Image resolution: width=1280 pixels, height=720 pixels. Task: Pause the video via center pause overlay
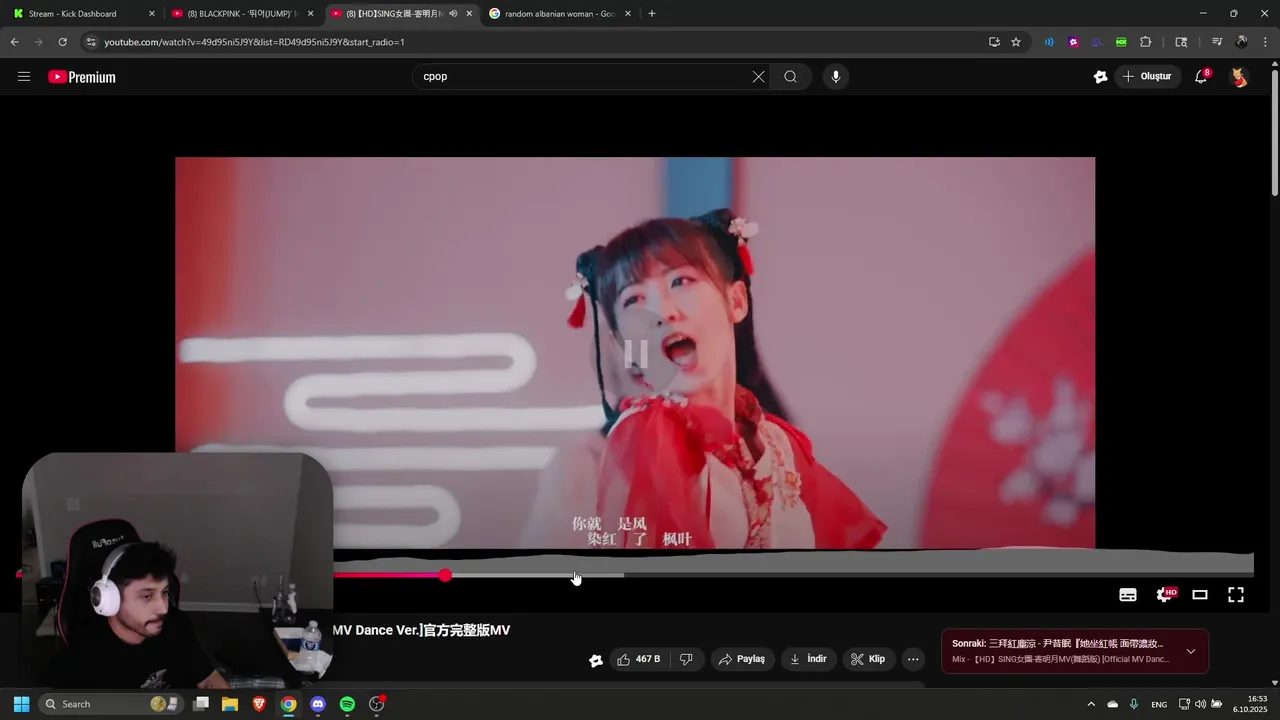pyautogui.click(x=636, y=354)
